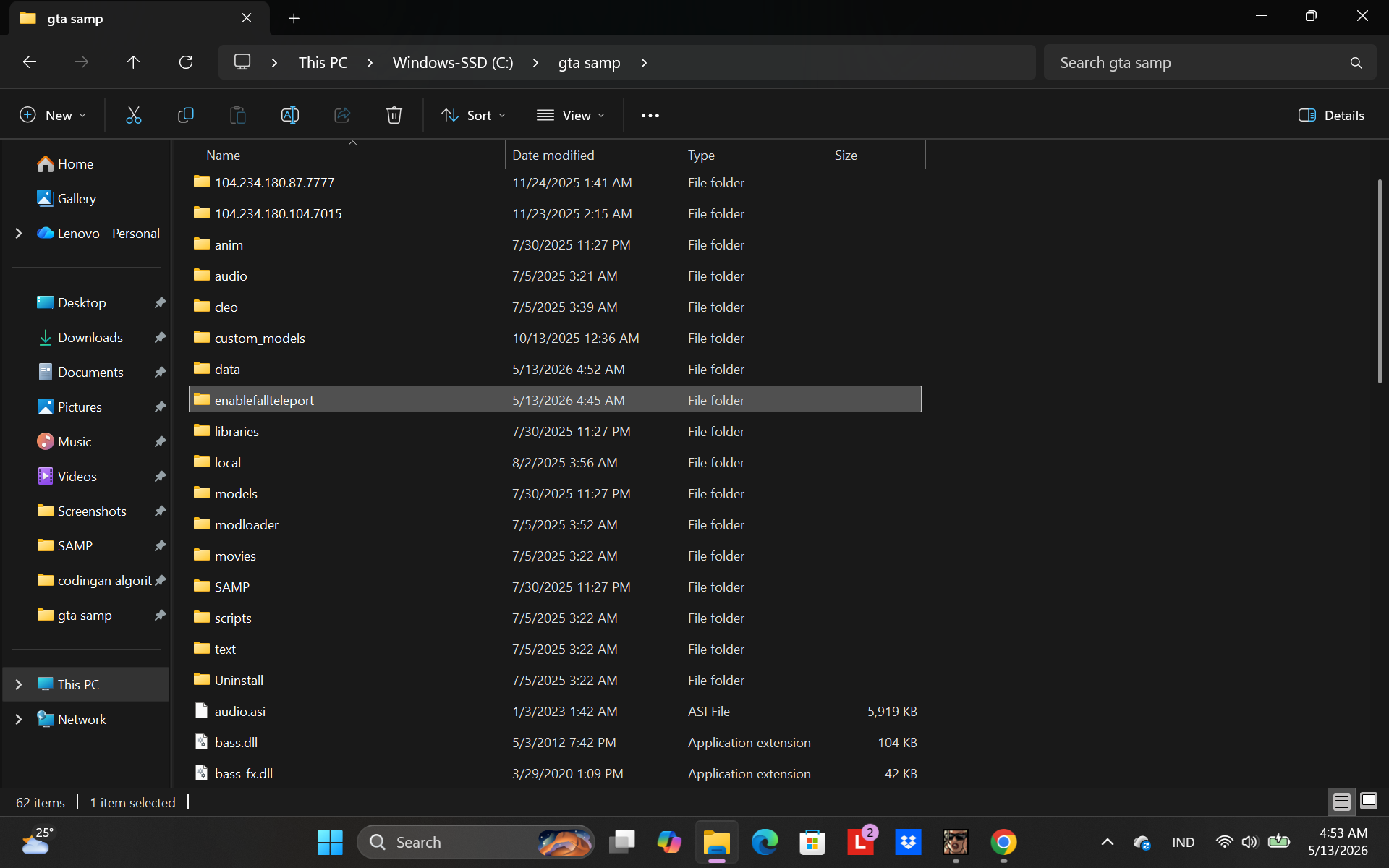This screenshot has width=1389, height=868.
Task: Expand chevron after This PC in address bar
Action: click(370, 63)
